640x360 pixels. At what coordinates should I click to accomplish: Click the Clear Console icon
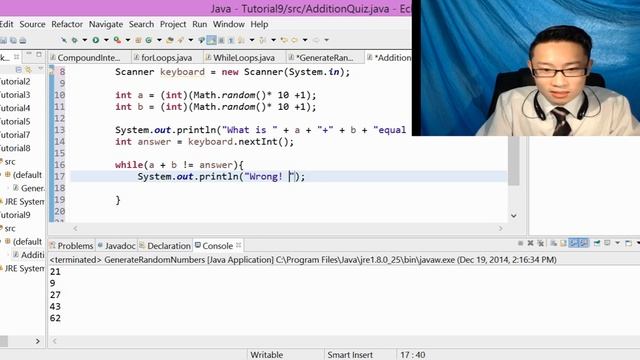(553, 243)
